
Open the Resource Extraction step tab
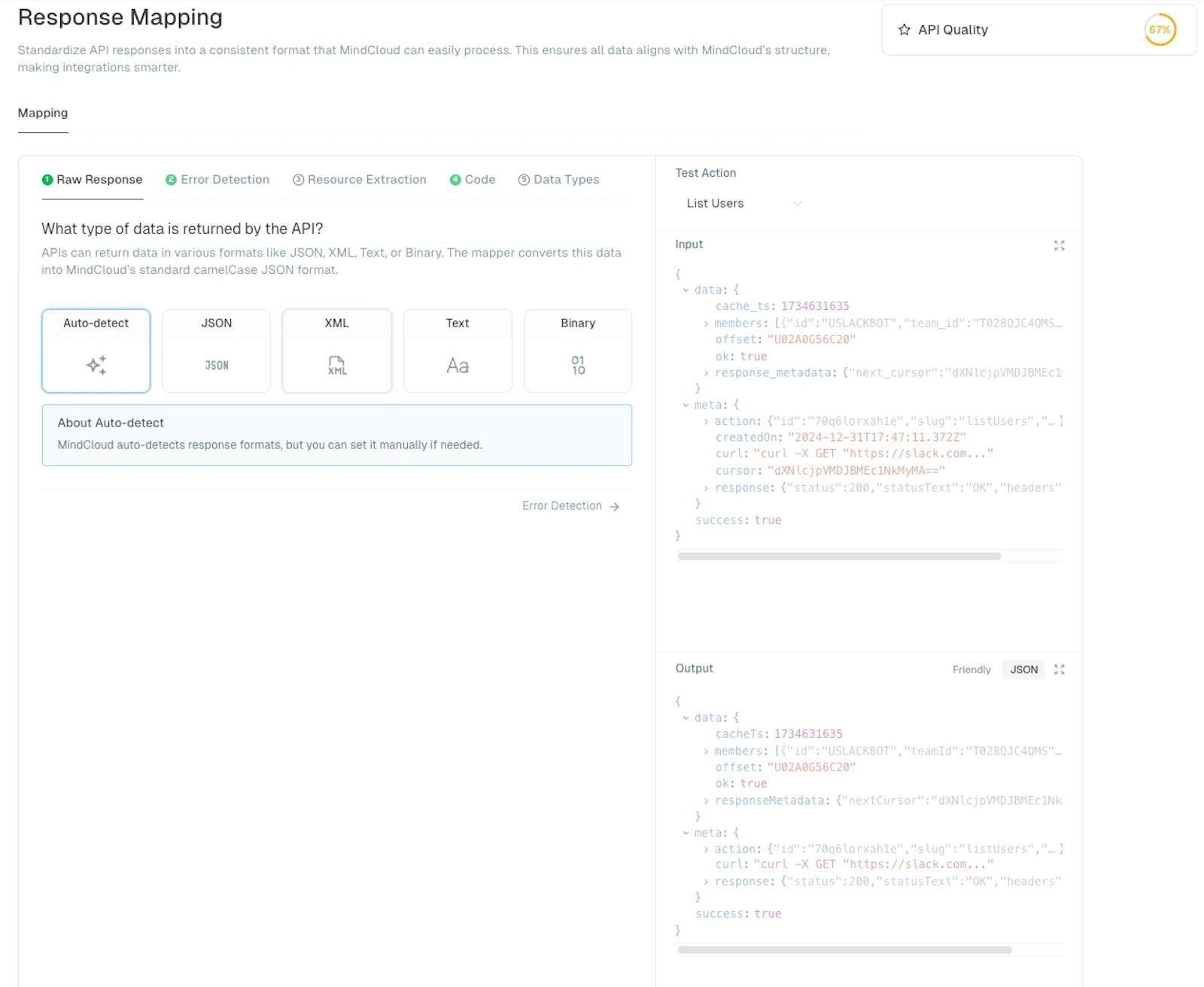click(x=360, y=180)
